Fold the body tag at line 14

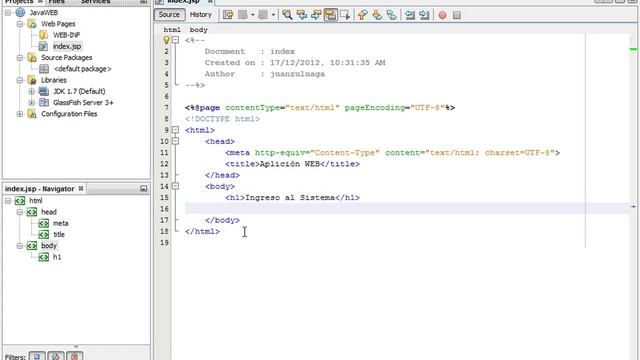click(175, 186)
